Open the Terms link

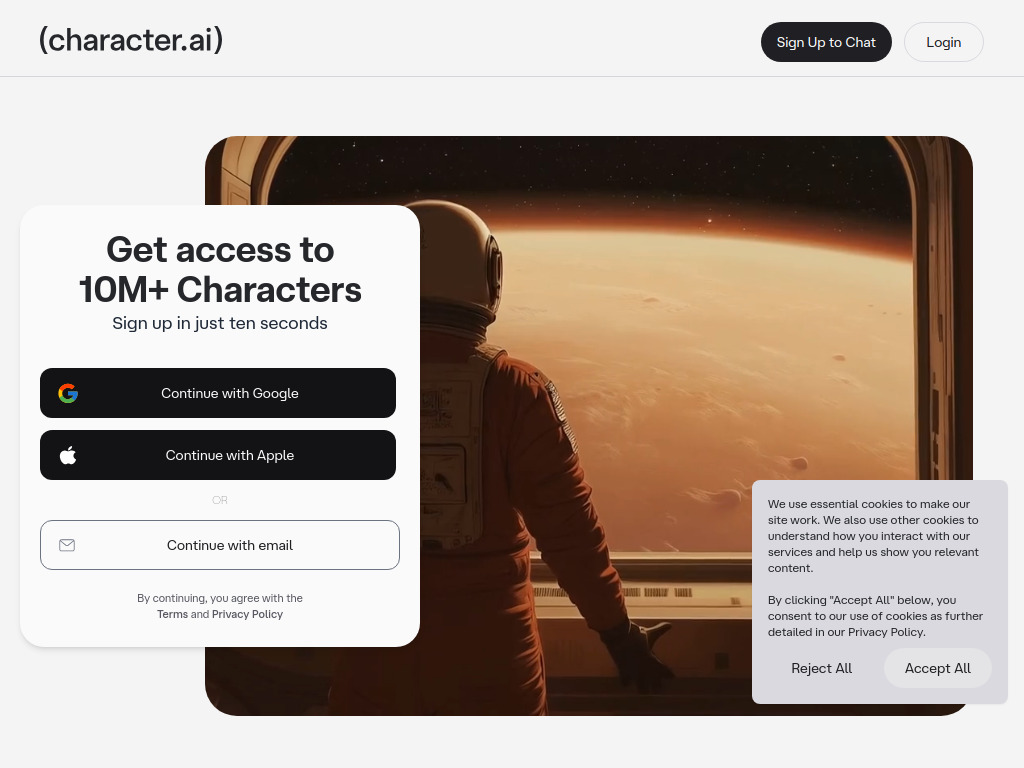[x=172, y=615]
